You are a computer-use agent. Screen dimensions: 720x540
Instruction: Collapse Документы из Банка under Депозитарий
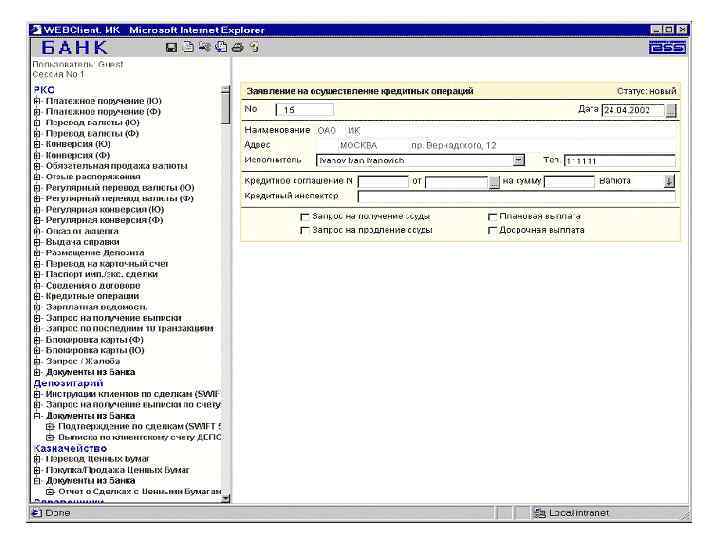[37, 416]
